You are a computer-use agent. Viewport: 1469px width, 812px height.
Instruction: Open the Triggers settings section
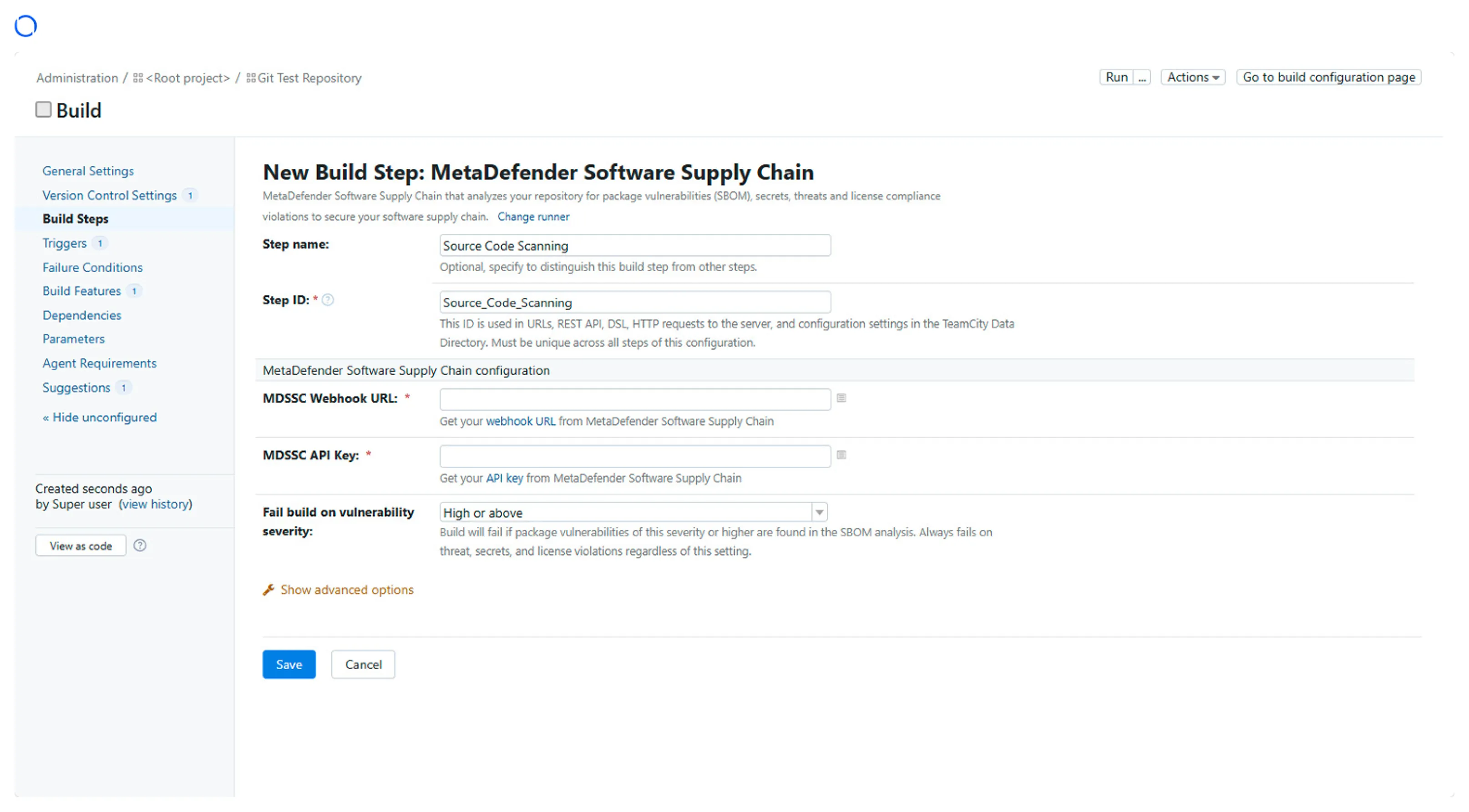pos(65,243)
